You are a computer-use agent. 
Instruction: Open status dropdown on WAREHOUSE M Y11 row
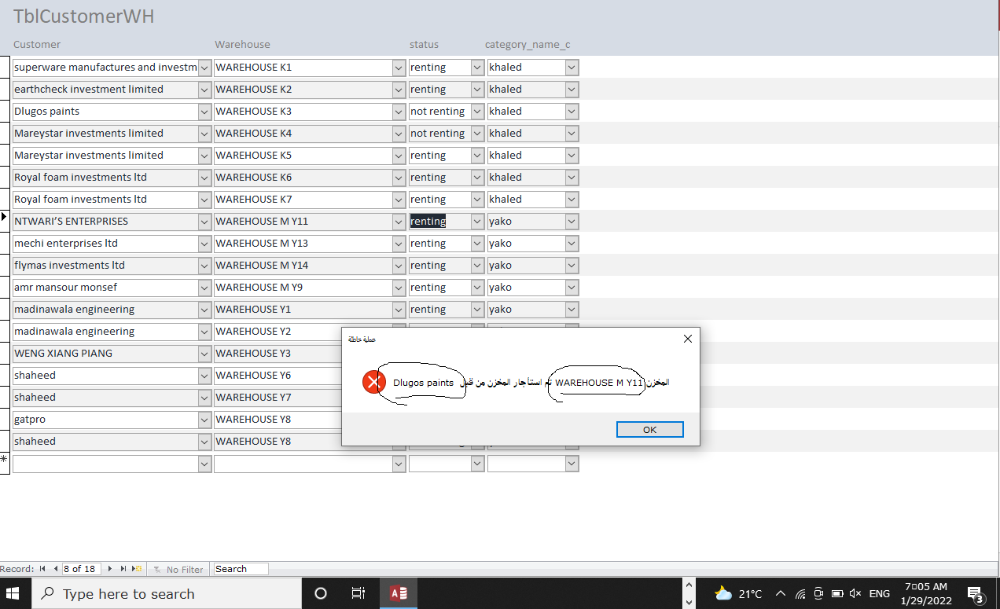pyautogui.click(x=477, y=221)
